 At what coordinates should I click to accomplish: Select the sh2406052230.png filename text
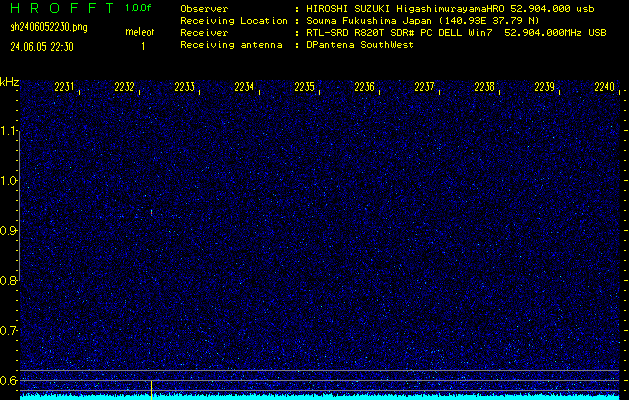point(48,27)
